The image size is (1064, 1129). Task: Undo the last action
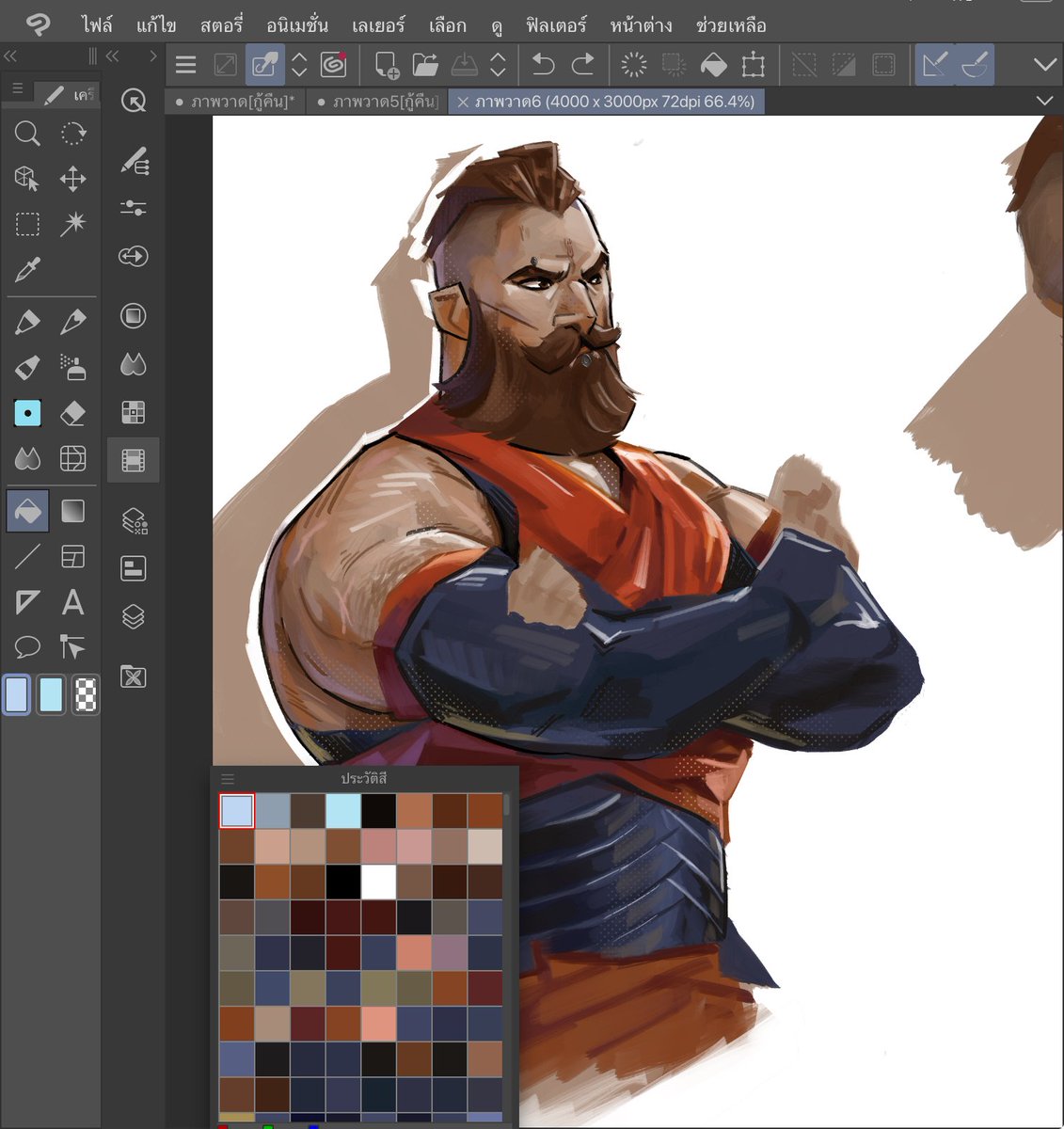pos(543,64)
